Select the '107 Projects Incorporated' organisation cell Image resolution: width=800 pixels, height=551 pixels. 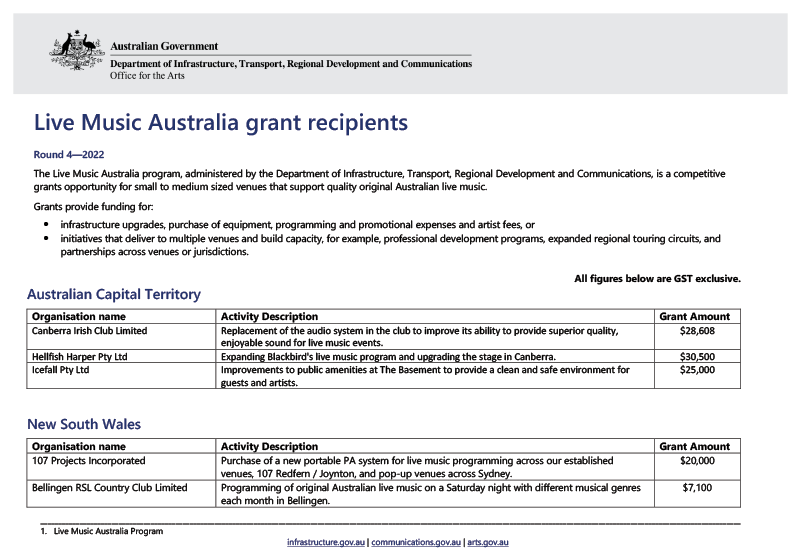click(89, 461)
